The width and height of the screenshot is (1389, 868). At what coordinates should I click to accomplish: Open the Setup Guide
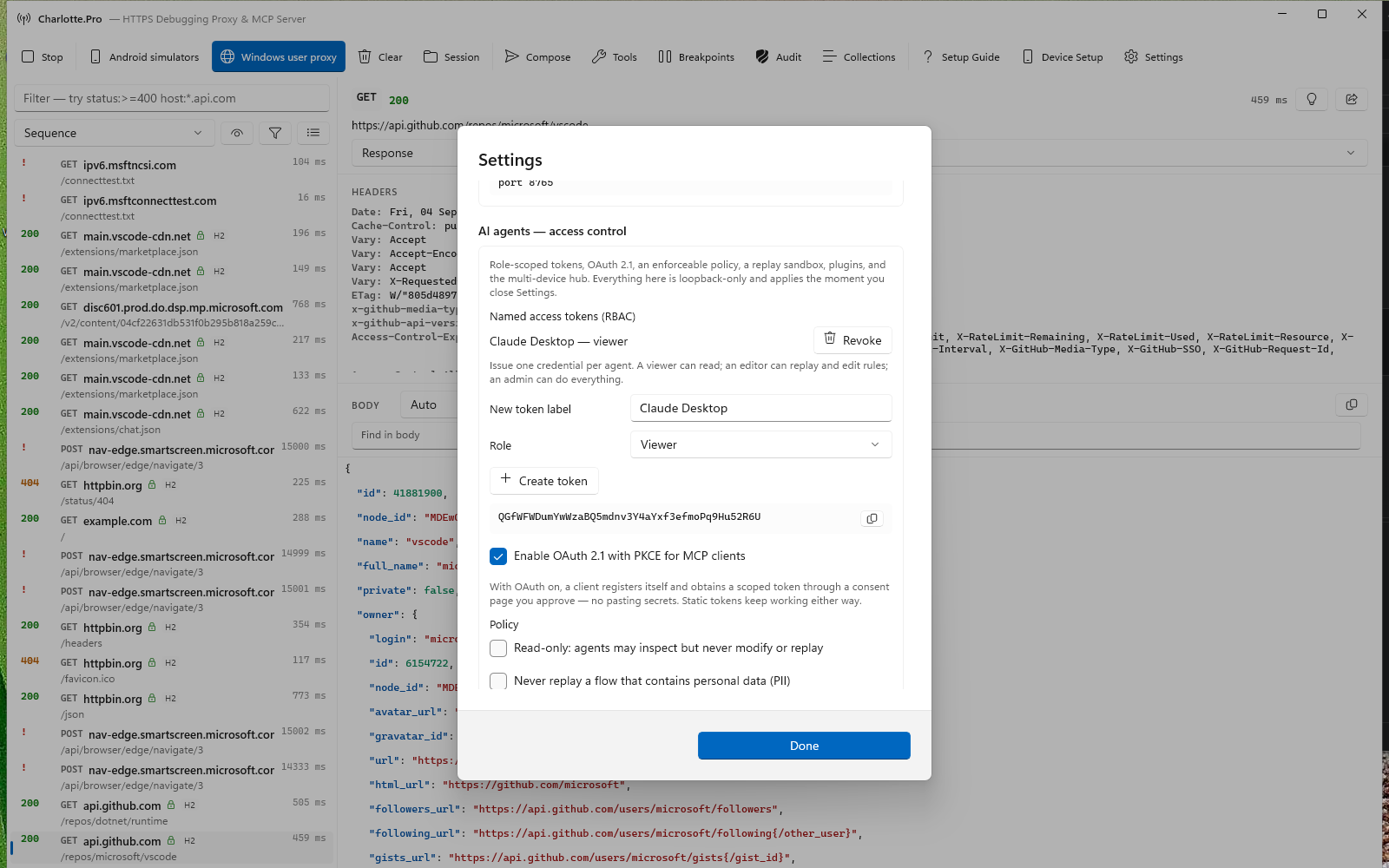960,56
